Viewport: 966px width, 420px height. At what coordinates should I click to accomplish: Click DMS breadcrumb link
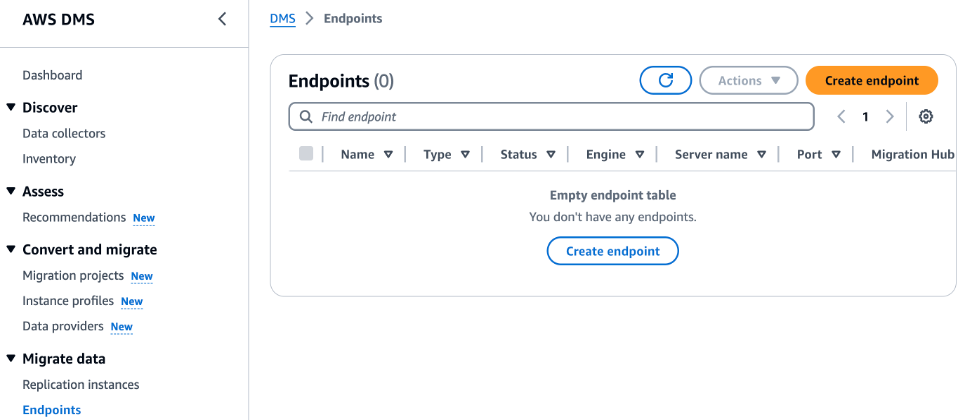click(281, 19)
